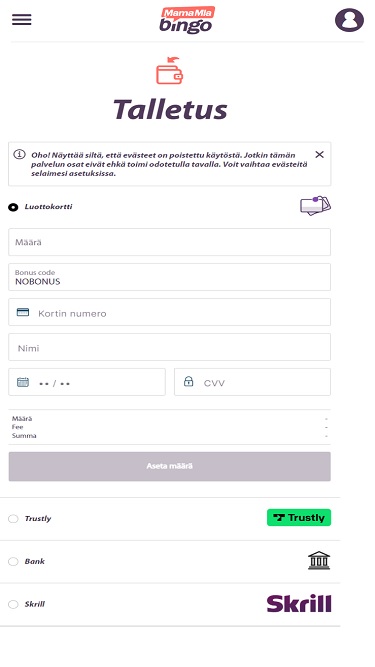Viewport: 375px width, 667px height.
Task: Select the Trustly radio button
Action: (x=13, y=519)
